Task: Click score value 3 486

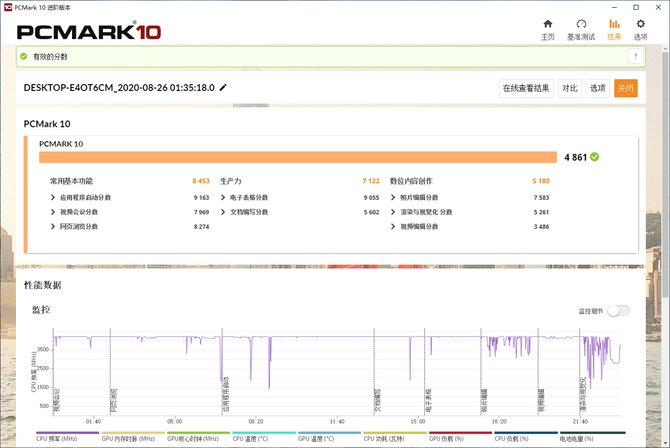Action: [x=541, y=227]
